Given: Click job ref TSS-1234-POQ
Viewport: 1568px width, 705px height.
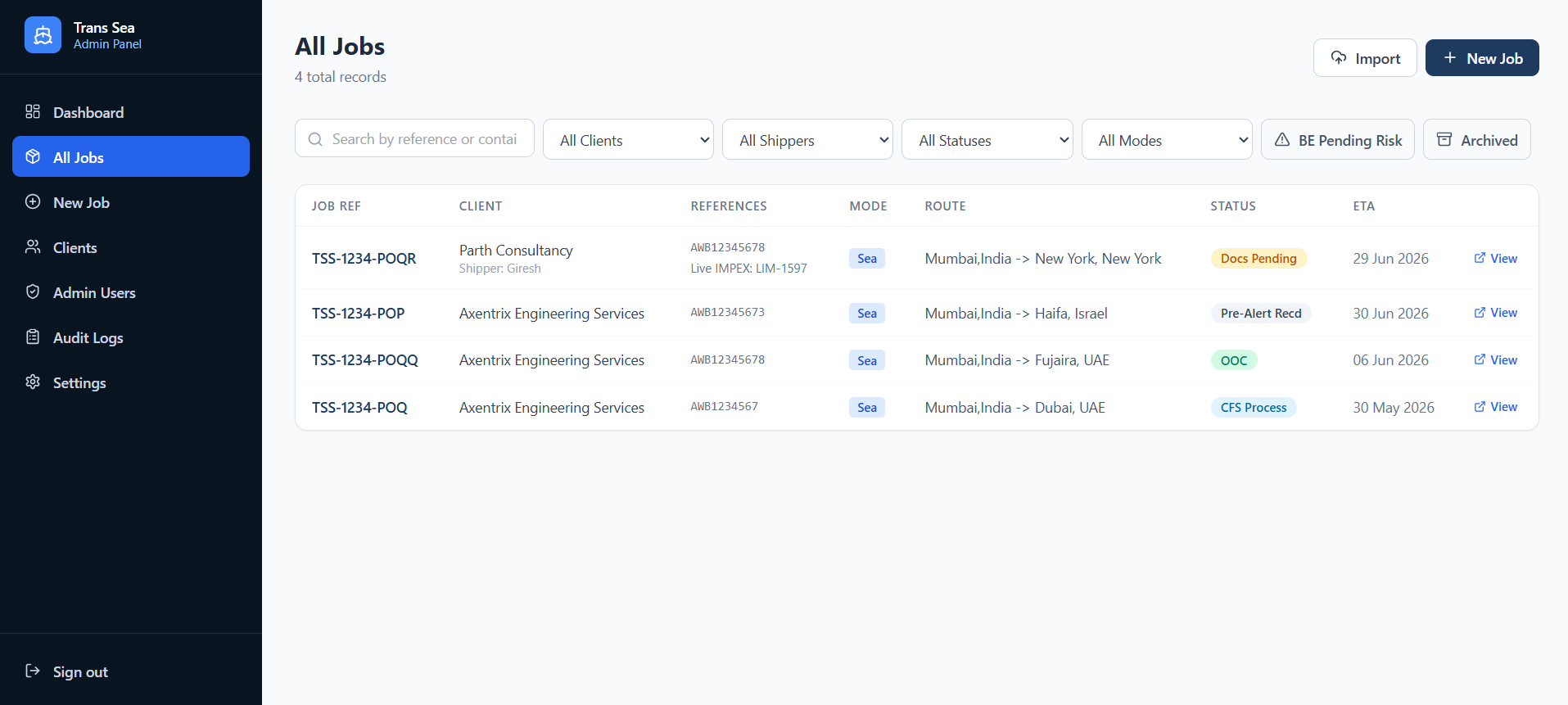Looking at the screenshot, I should tap(359, 407).
